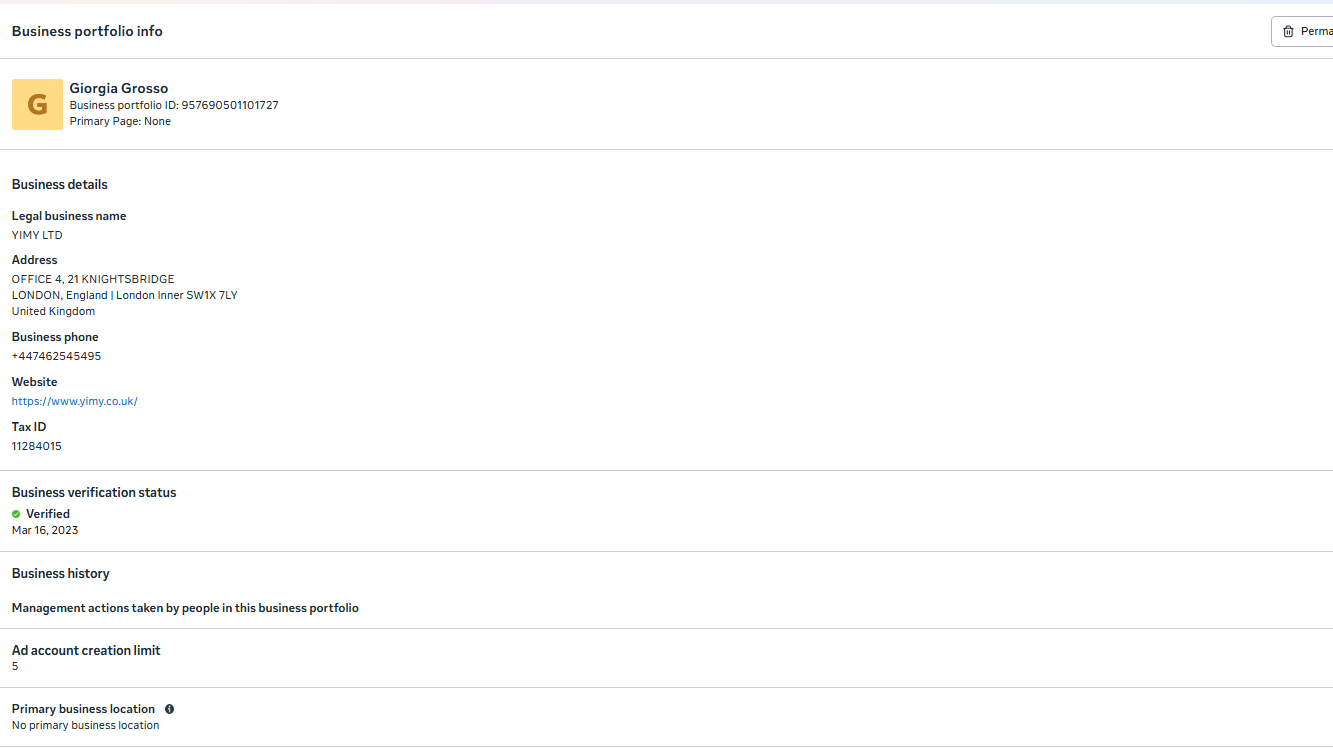Viewport: 1333px width, 748px height.
Task: Click the Primary Page: None text
Action: (x=120, y=121)
